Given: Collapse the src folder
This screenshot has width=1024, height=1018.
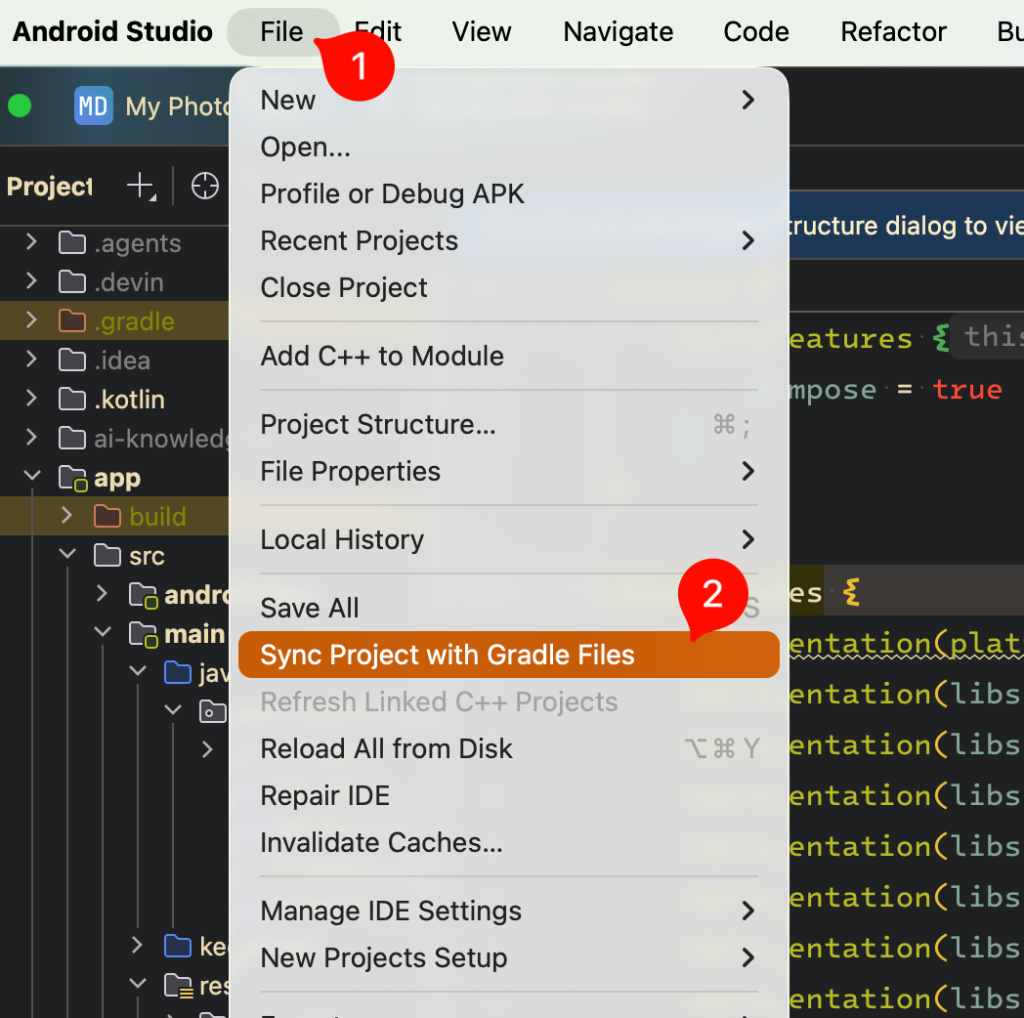Looking at the screenshot, I should (x=67, y=555).
